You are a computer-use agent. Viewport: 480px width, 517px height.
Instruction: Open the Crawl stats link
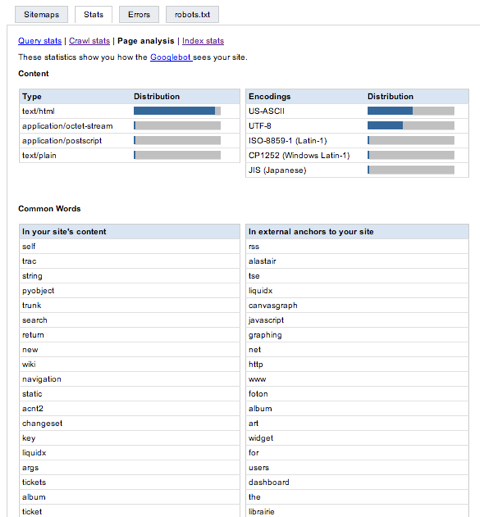[89, 41]
